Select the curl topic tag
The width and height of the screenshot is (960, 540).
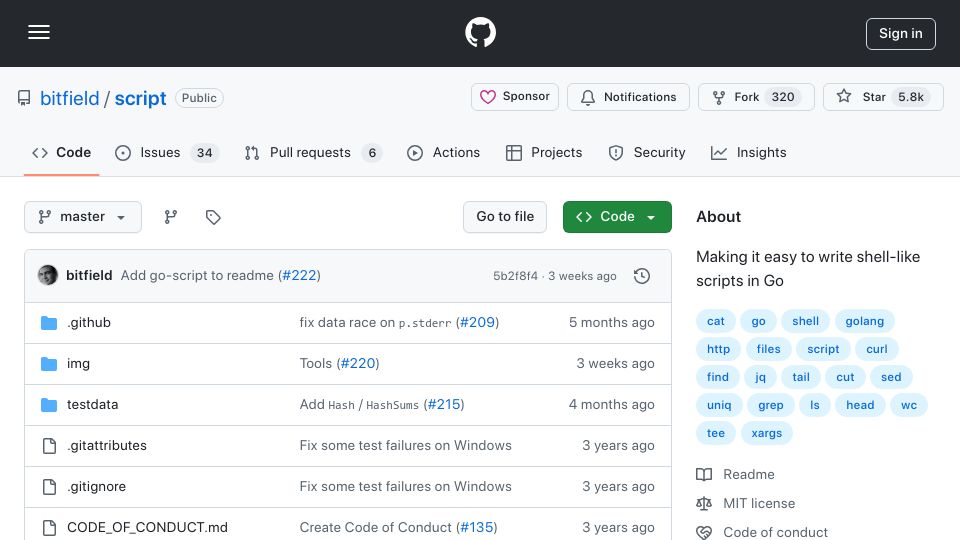pyautogui.click(x=877, y=349)
